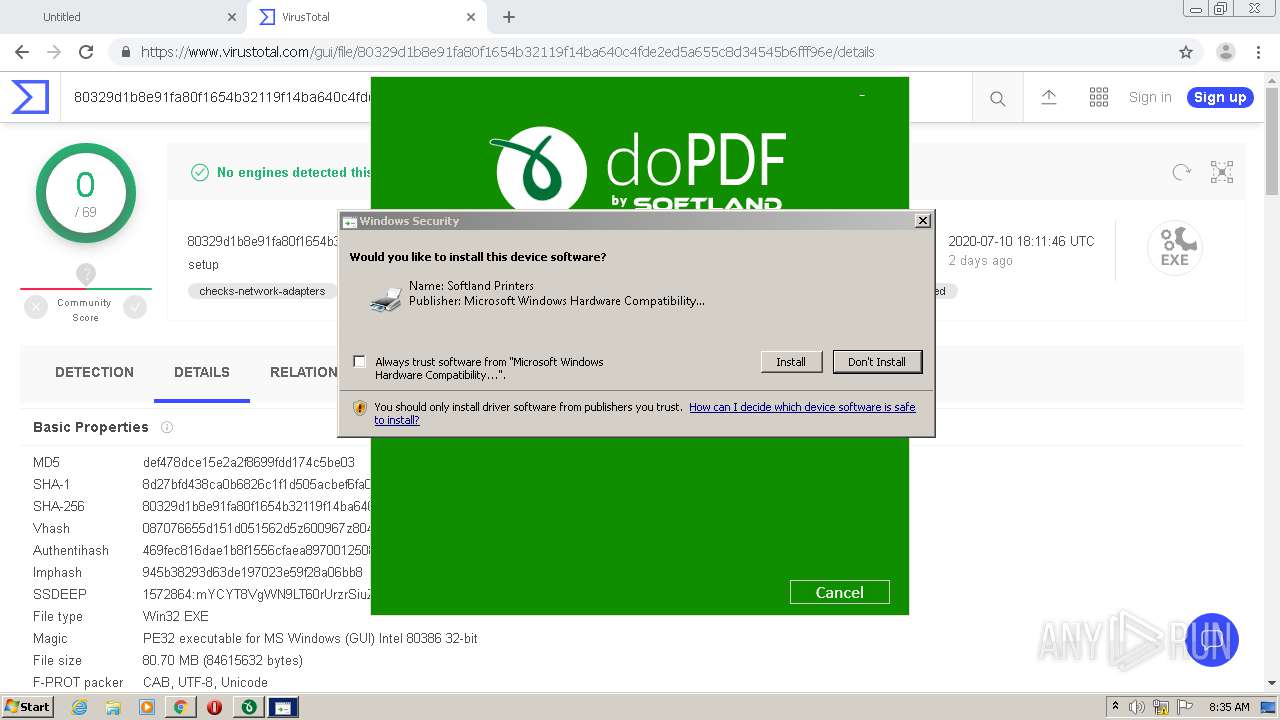1280x720 pixels.
Task: Click the MD5 hash value
Action: click(249, 462)
